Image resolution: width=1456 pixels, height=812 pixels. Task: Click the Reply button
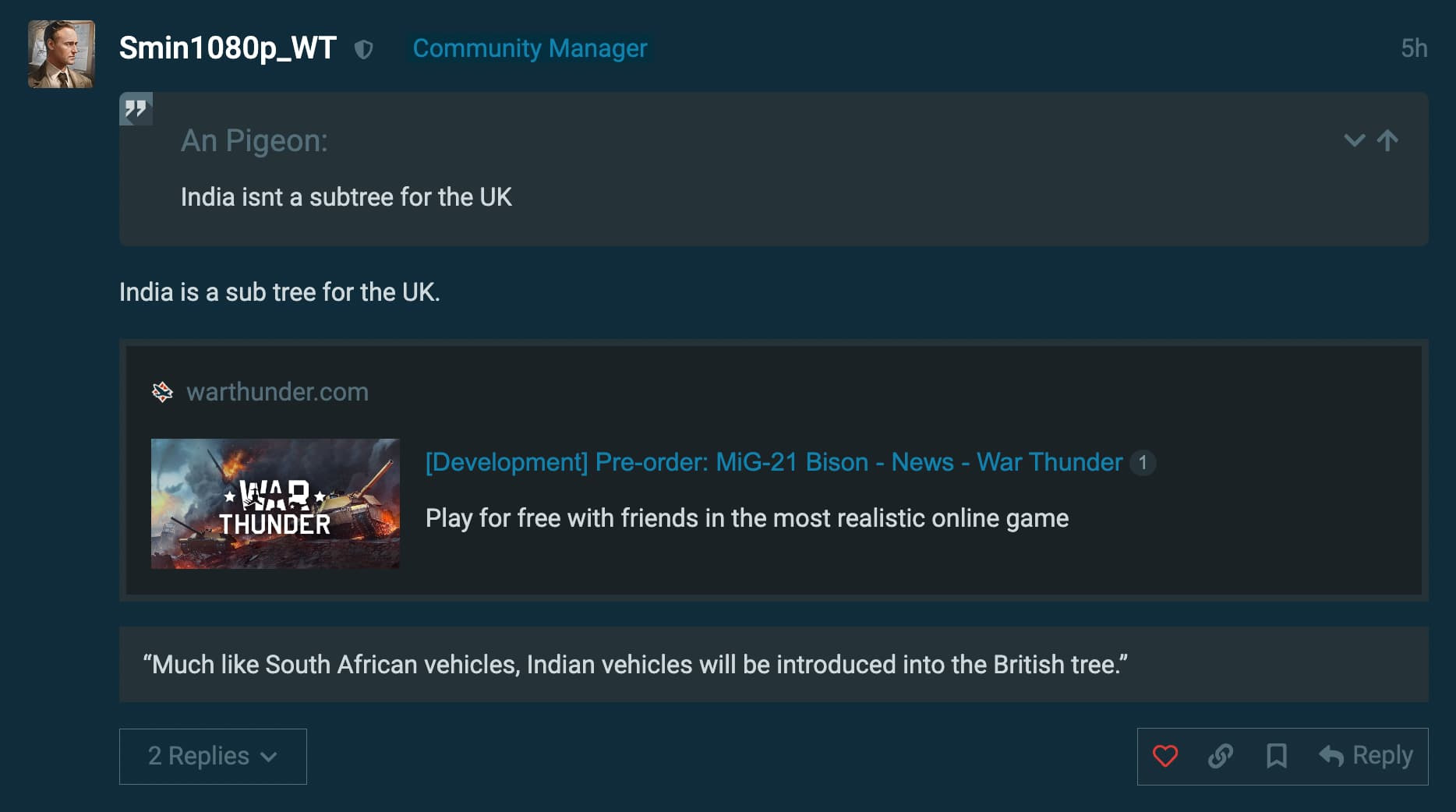1366,756
